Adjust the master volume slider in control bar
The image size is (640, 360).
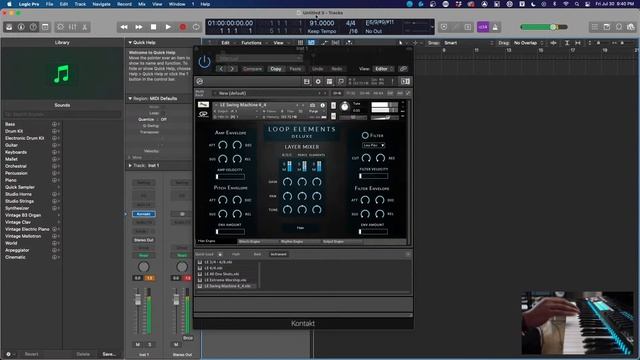(544, 27)
